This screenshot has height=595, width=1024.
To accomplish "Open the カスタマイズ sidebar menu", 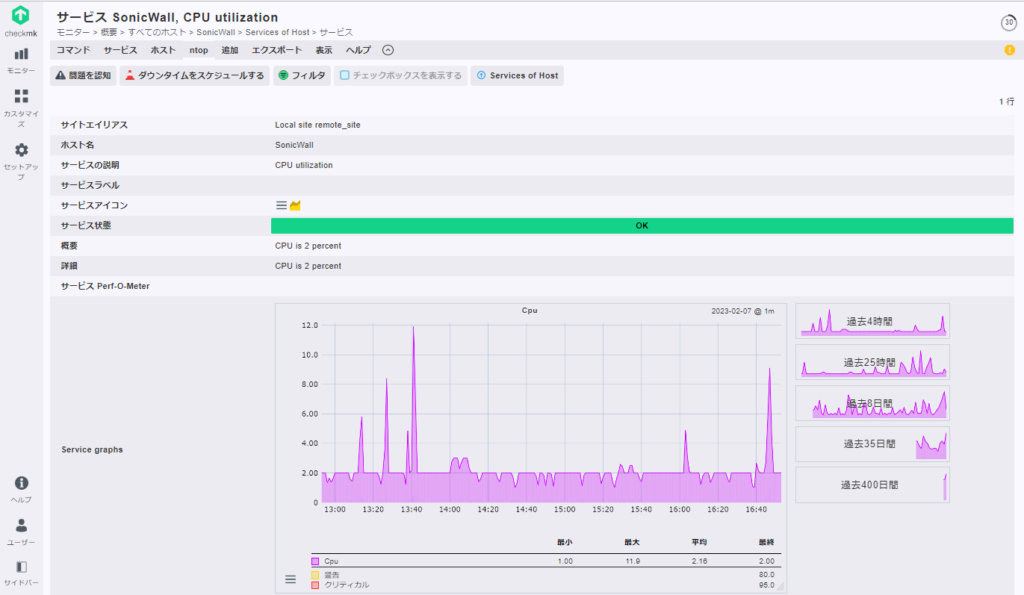I will tap(21, 107).
